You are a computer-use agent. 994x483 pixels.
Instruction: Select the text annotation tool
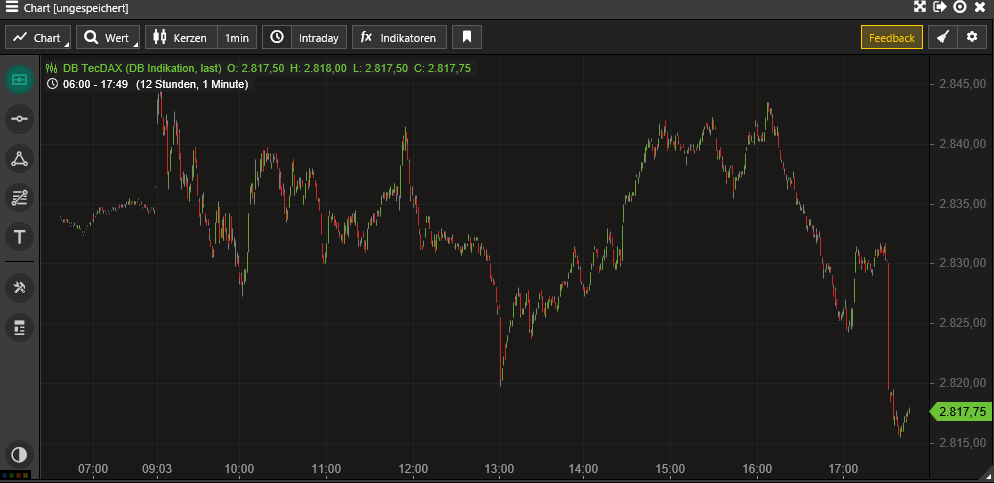[x=19, y=237]
